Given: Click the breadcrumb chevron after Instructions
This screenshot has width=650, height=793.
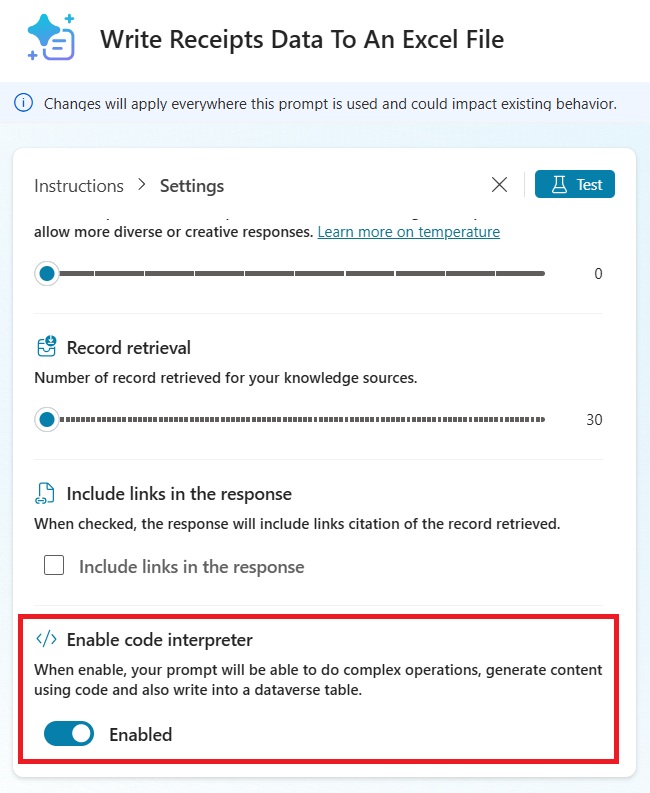Looking at the screenshot, I should pos(142,185).
